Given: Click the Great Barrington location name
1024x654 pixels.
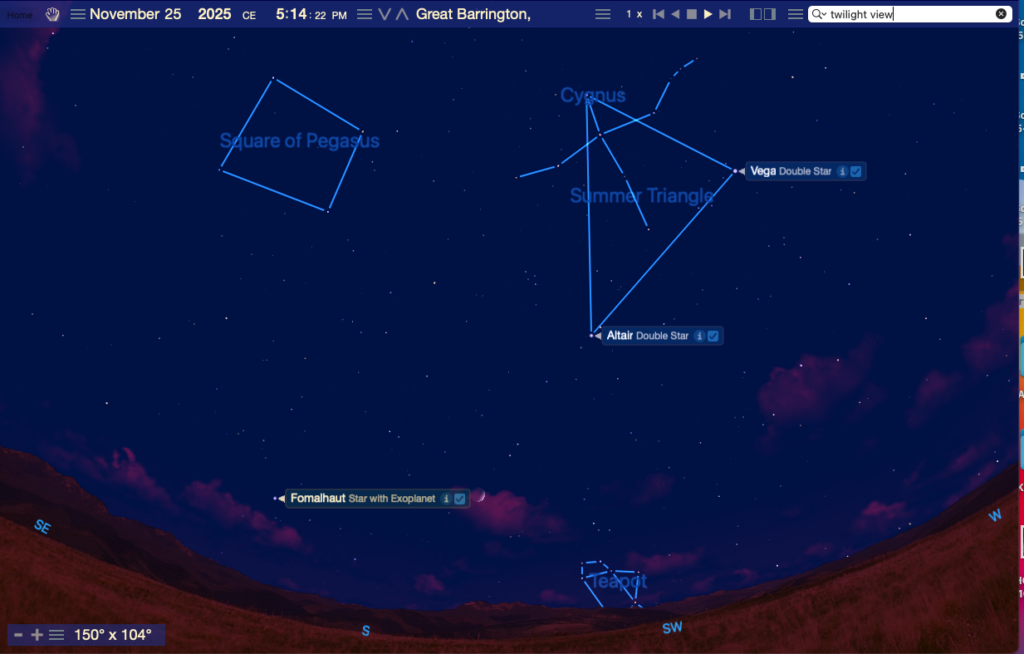Looking at the screenshot, I should pos(473,14).
